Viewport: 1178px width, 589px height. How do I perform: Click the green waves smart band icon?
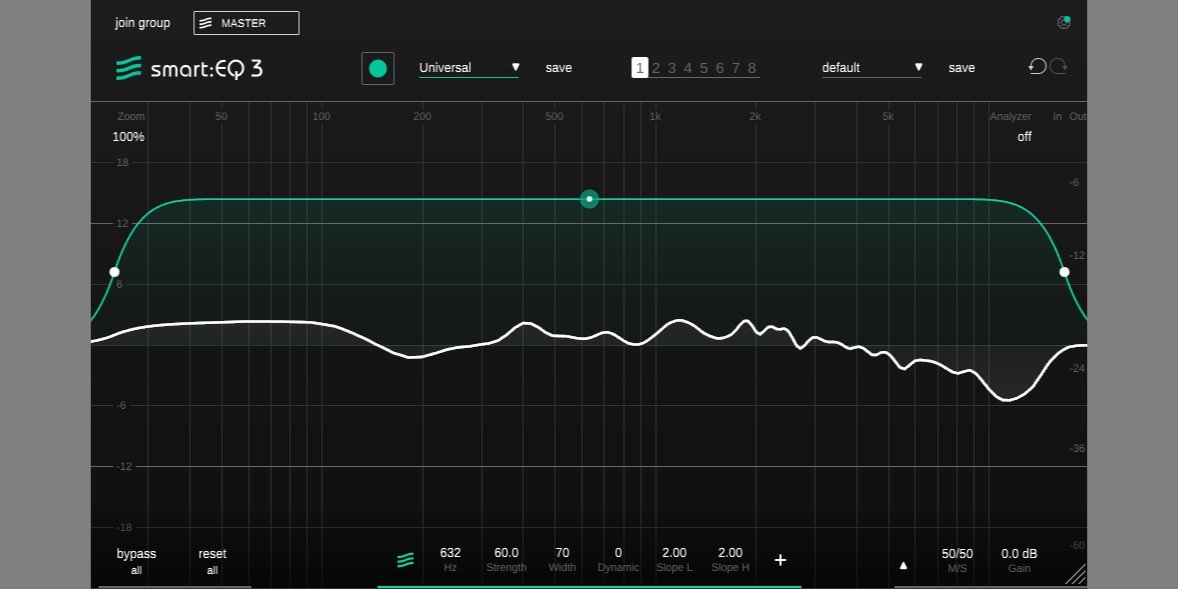click(406, 560)
